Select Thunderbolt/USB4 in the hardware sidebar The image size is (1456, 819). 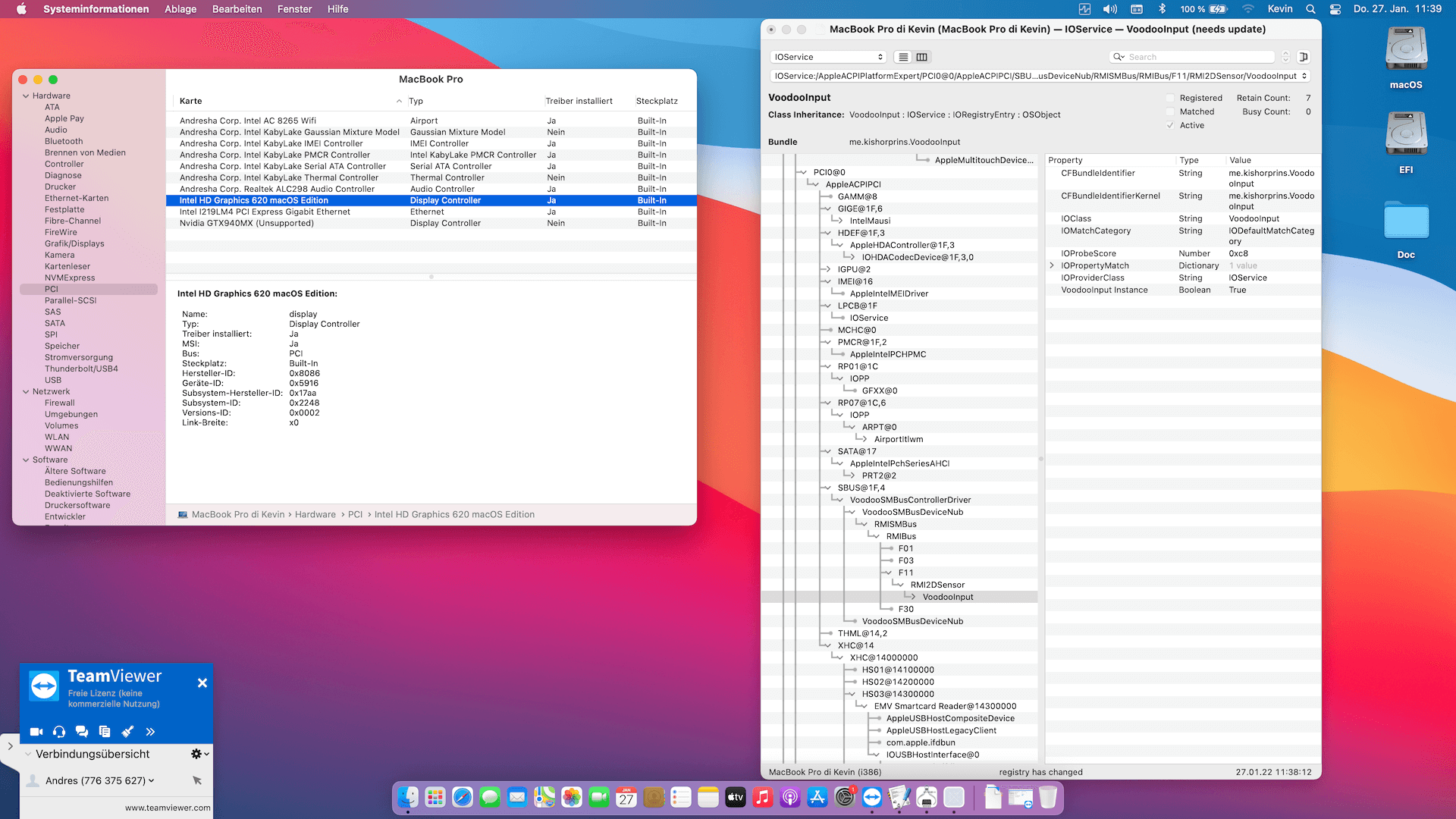point(81,369)
